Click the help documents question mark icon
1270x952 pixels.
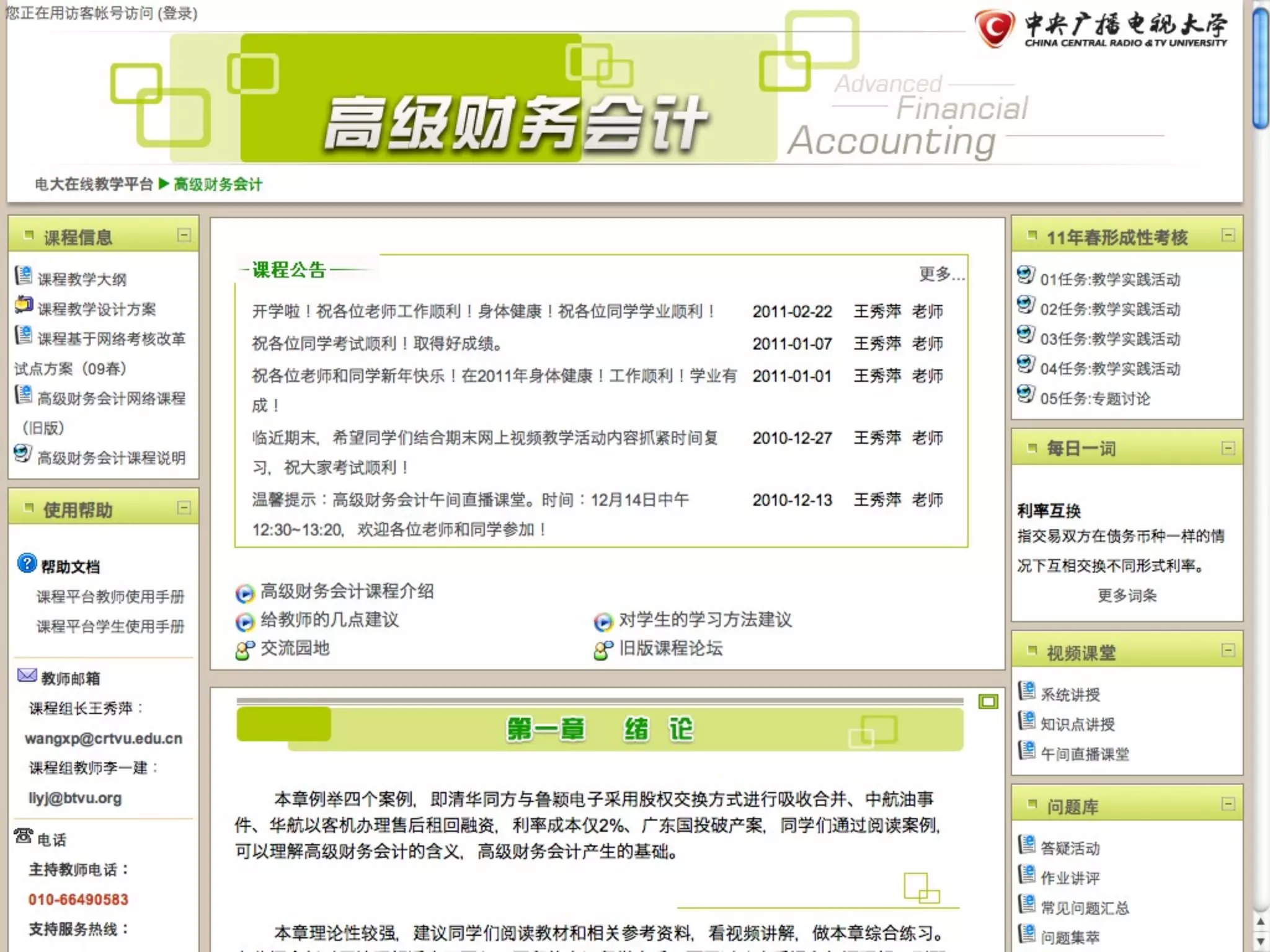(26, 563)
